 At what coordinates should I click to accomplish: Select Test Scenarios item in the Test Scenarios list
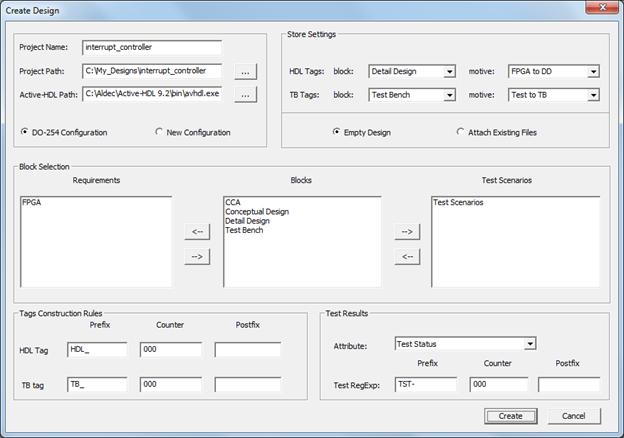tap(458, 202)
